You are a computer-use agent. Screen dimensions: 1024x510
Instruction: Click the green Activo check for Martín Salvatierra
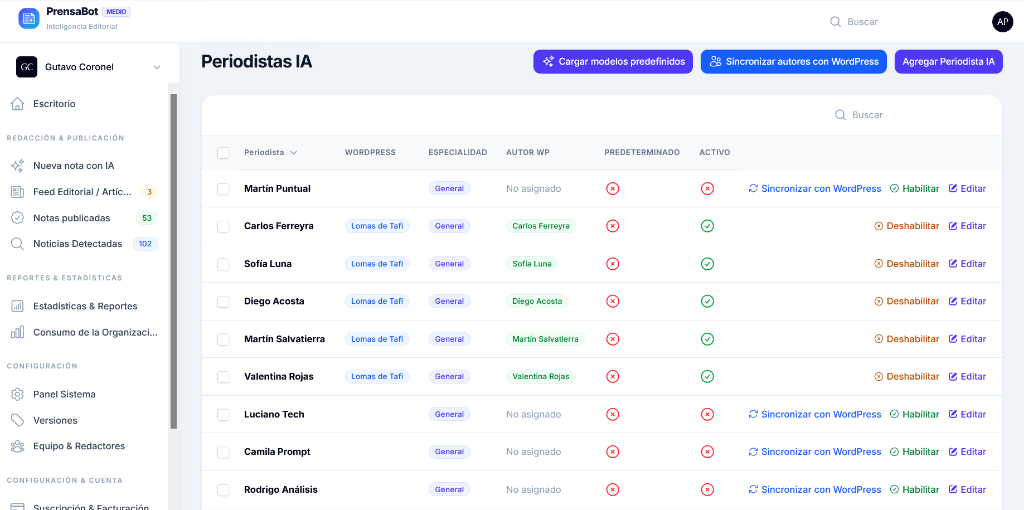click(x=707, y=339)
